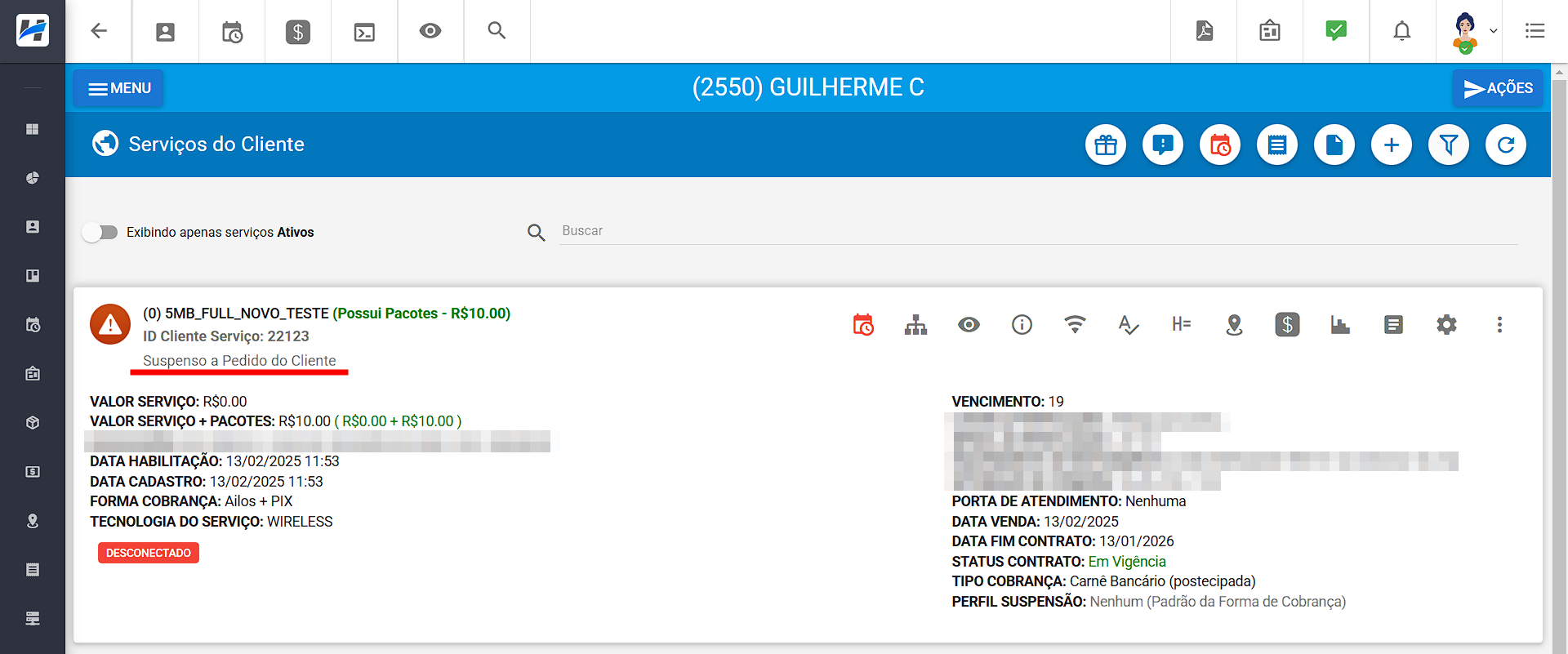Click the service warning alert icon

coord(110,324)
